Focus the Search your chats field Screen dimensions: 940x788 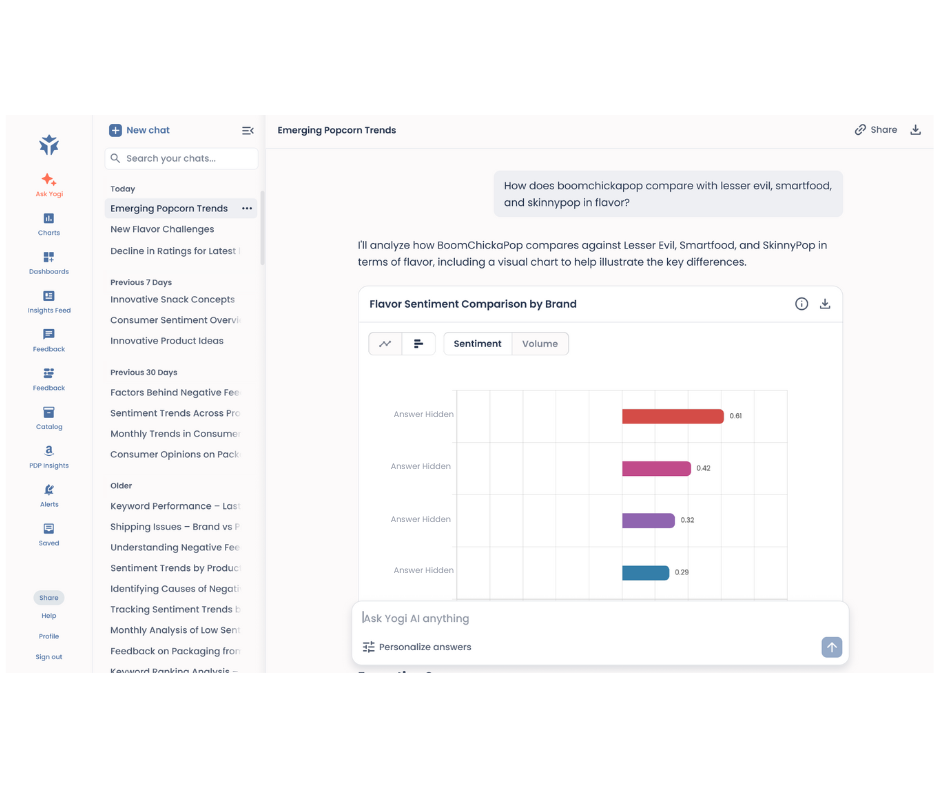181,158
